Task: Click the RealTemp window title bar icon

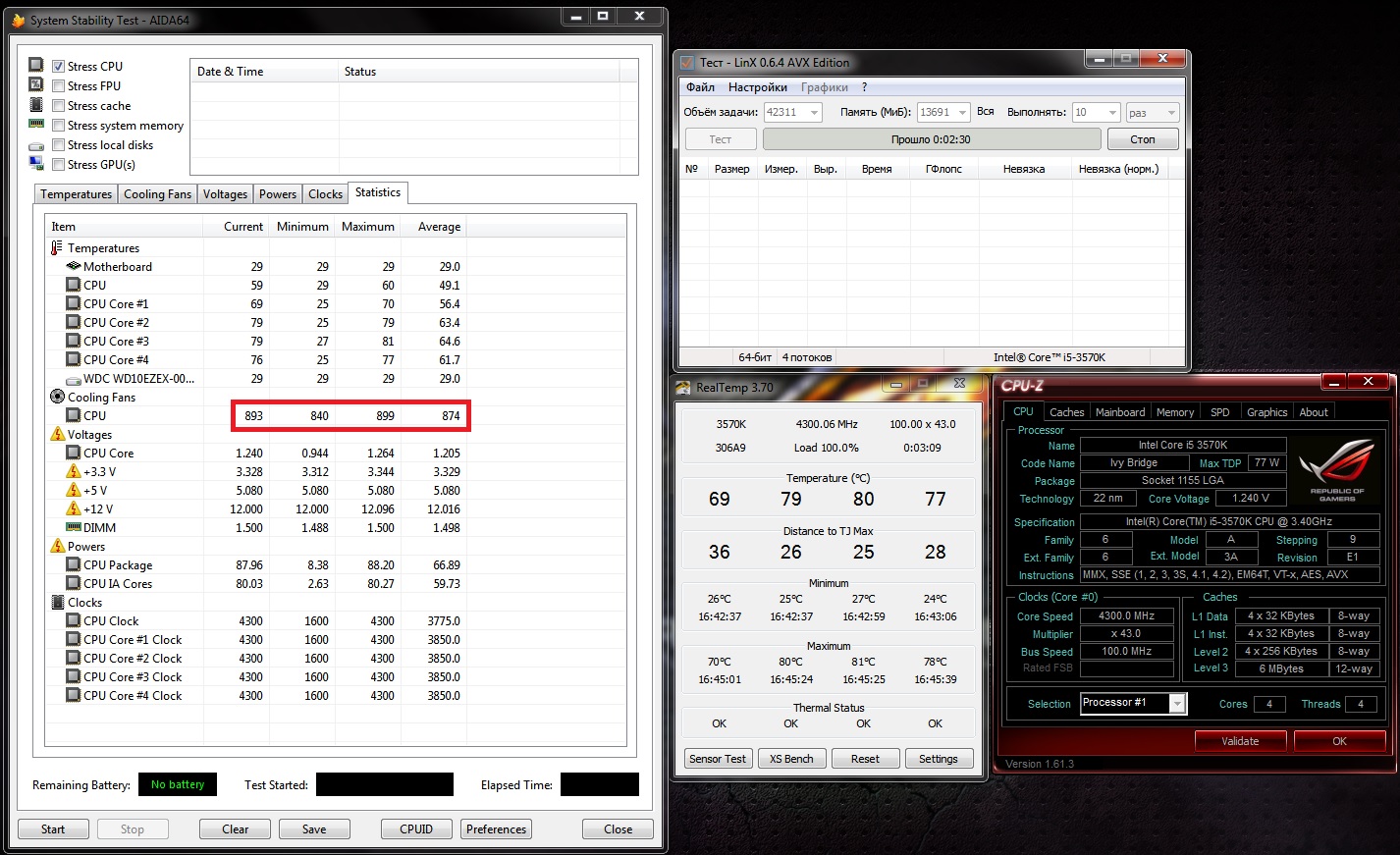Action: pyautogui.click(x=683, y=388)
